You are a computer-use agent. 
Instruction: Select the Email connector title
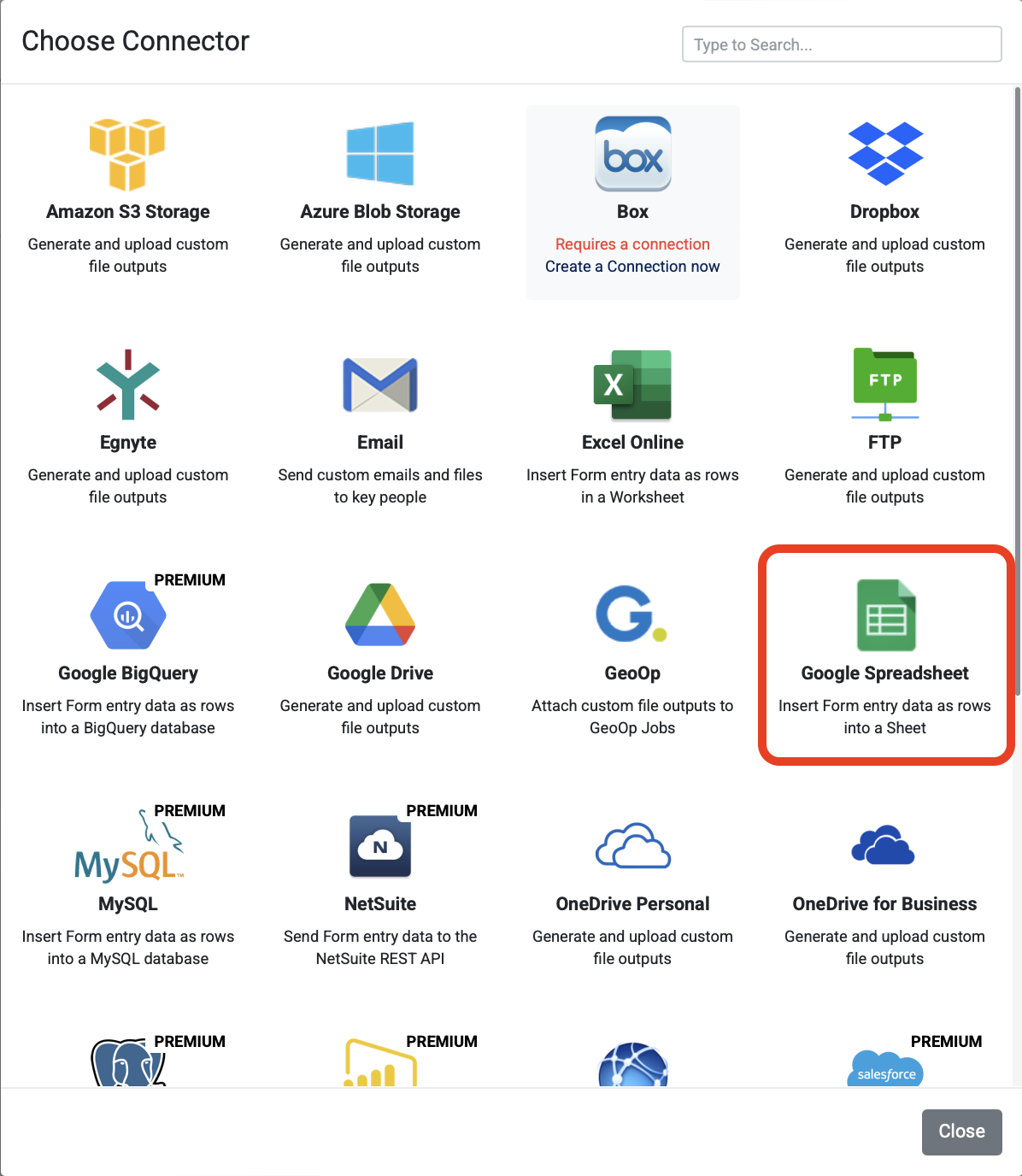(380, 443)
